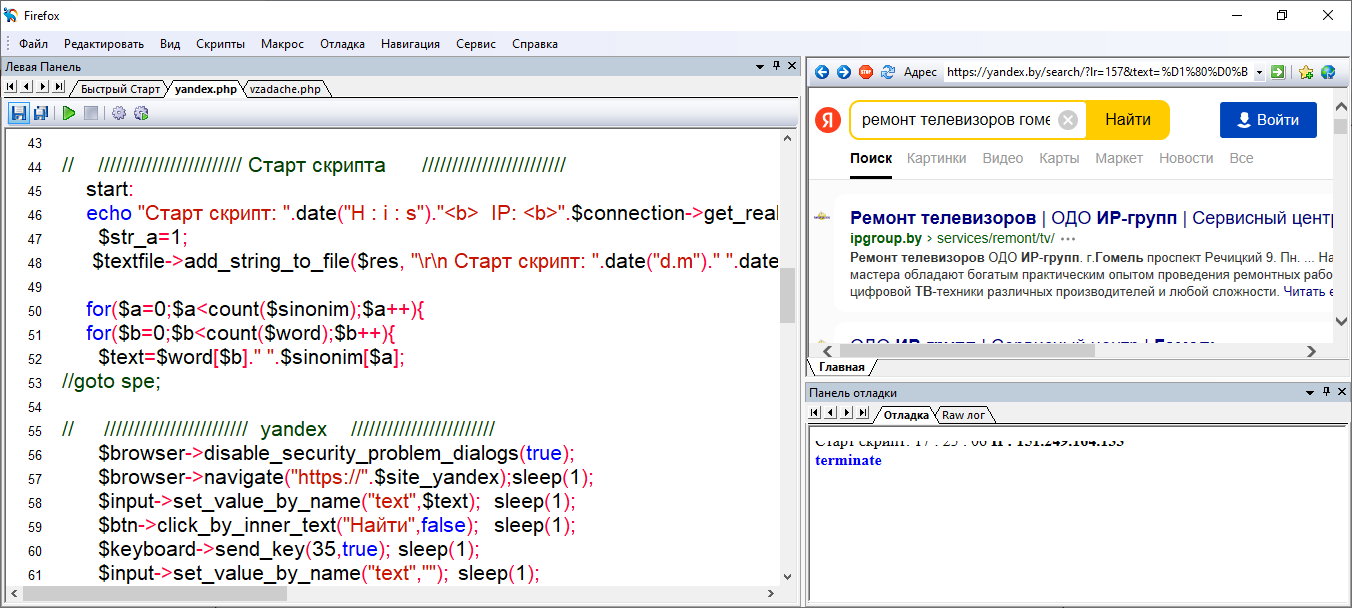Image resolution: width=1352 pixels, height=608 pixels.
Task: Open the Макрос menu
Action: pos(282,44)
